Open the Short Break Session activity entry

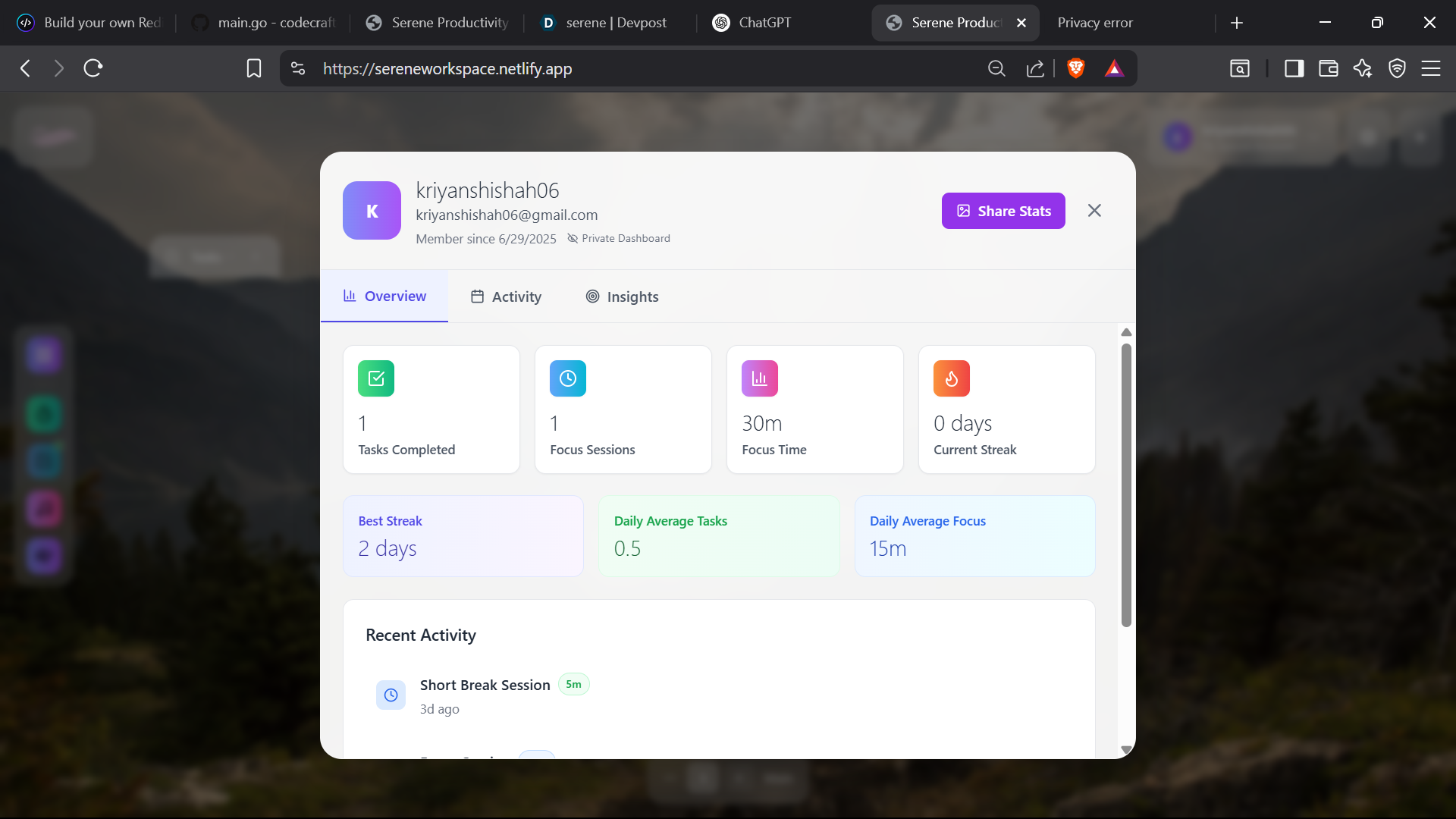(x=485, y=686)
